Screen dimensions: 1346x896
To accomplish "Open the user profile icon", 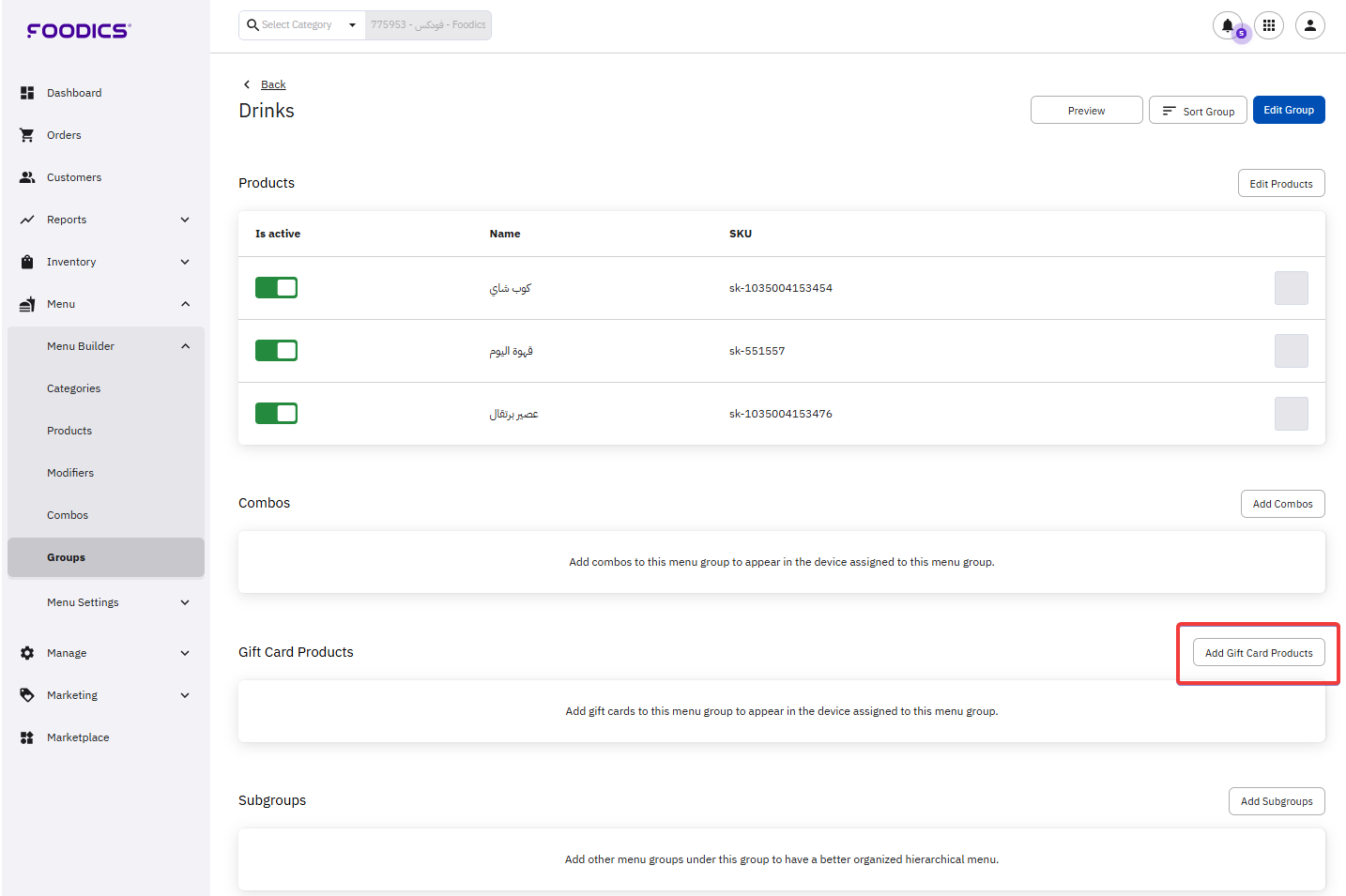I will (x=1310, y=25).
